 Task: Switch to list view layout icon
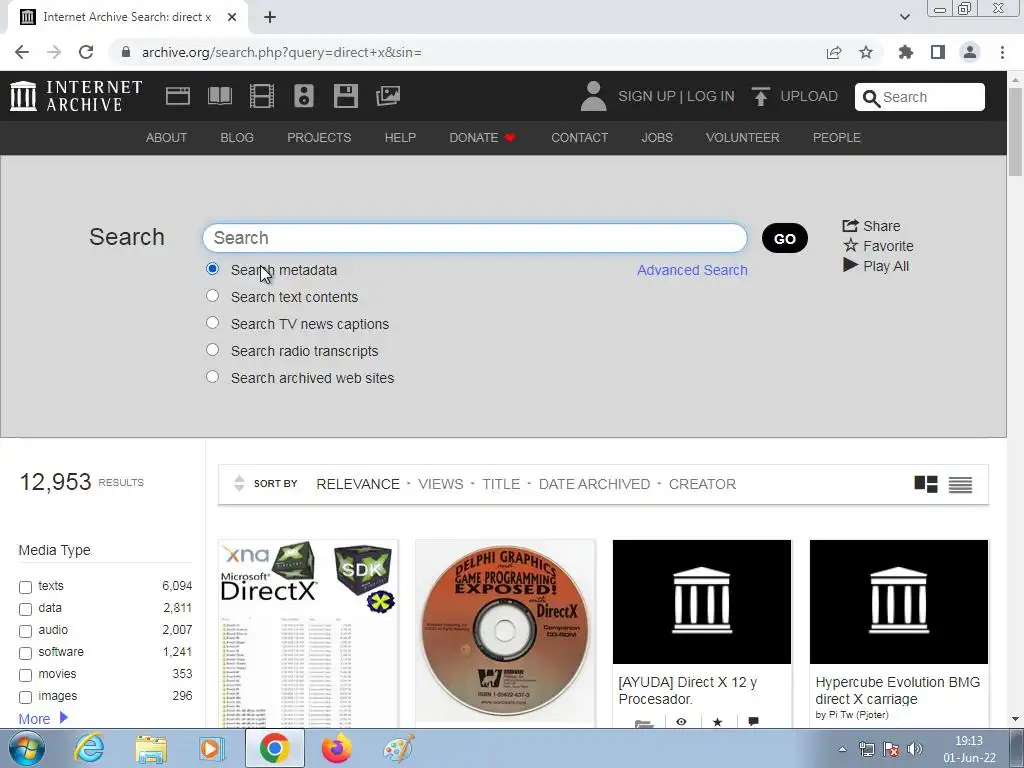pos(960,484)
